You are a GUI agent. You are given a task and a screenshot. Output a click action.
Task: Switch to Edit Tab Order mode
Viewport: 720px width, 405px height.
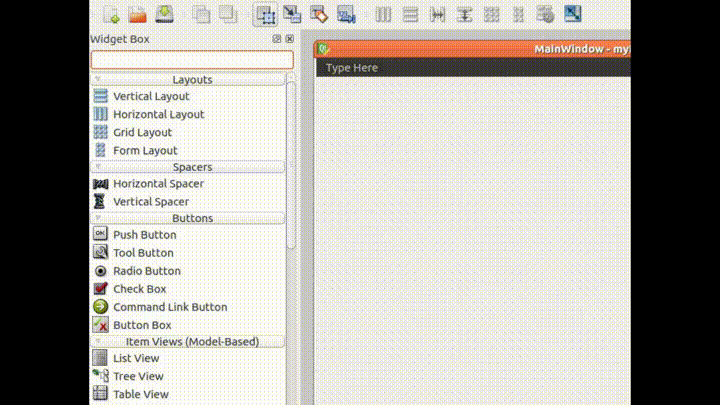coord(346,14)
